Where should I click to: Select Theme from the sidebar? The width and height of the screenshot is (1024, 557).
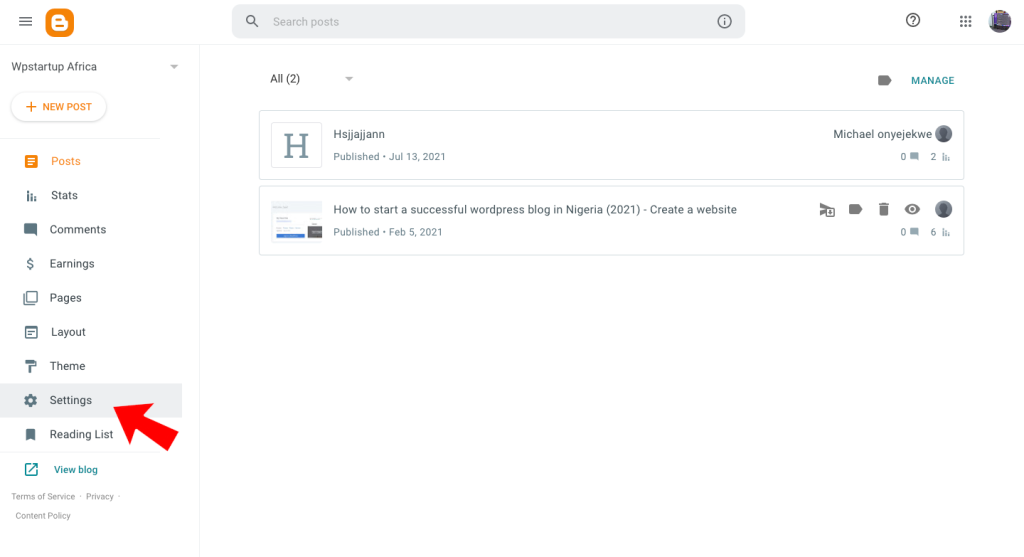(67, 366)
